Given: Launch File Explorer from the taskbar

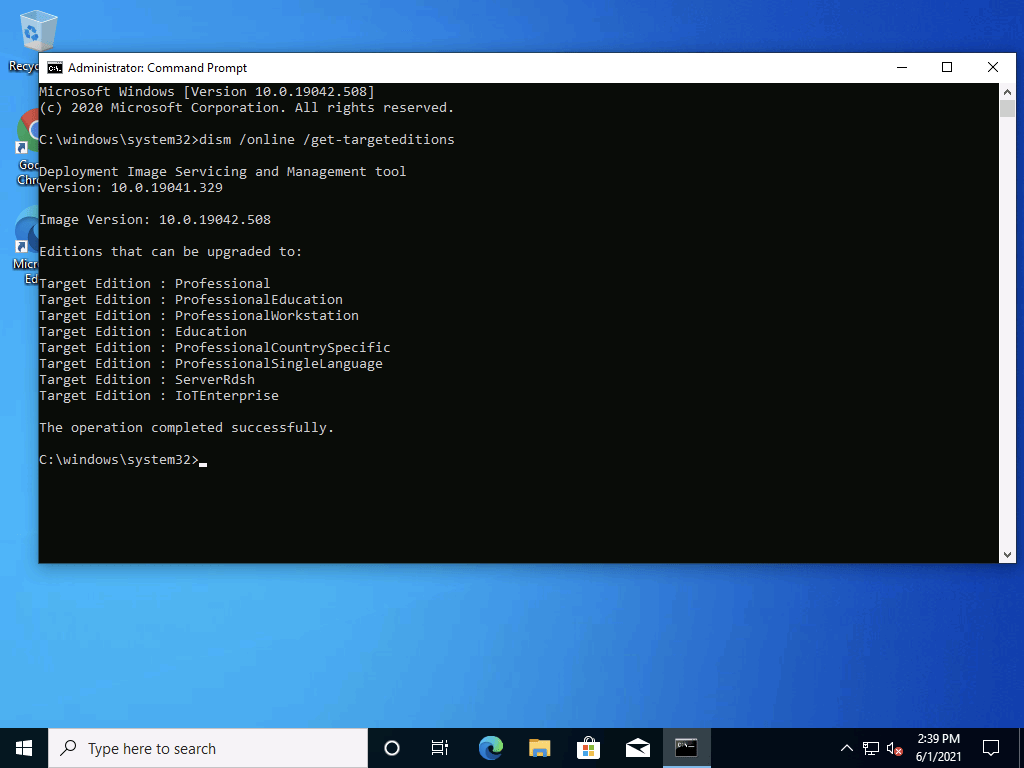Looking at the screenshot, I should [539, 747].
